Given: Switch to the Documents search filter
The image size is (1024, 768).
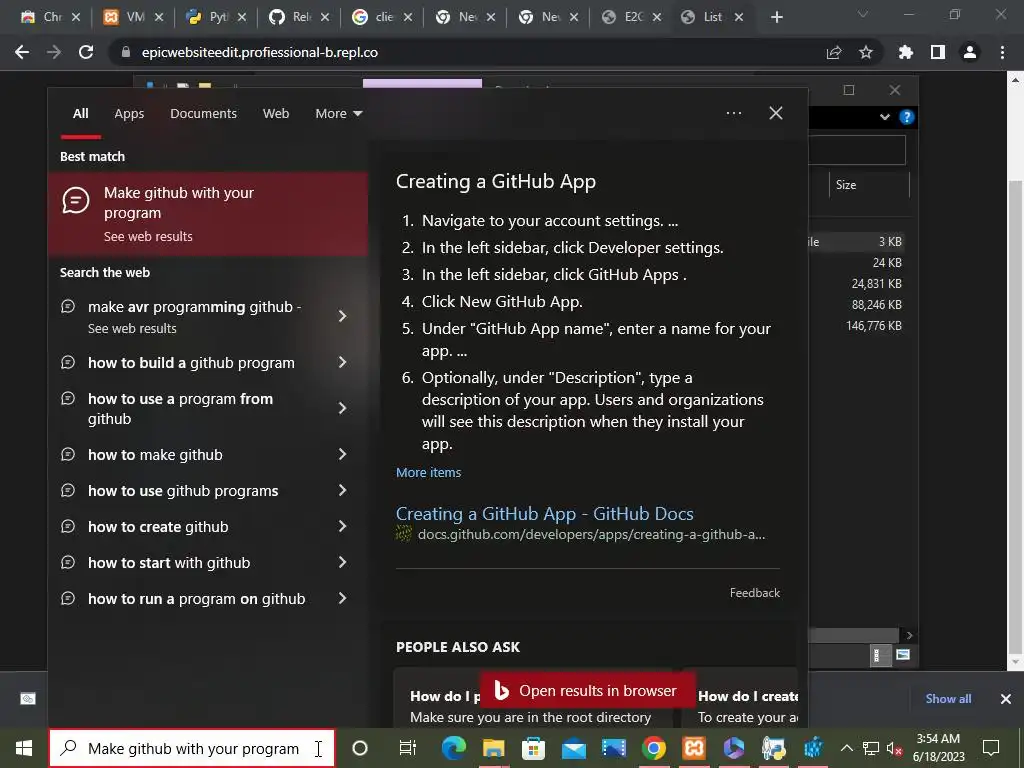Looking at the screenshot, I should (x=203, y=114).
